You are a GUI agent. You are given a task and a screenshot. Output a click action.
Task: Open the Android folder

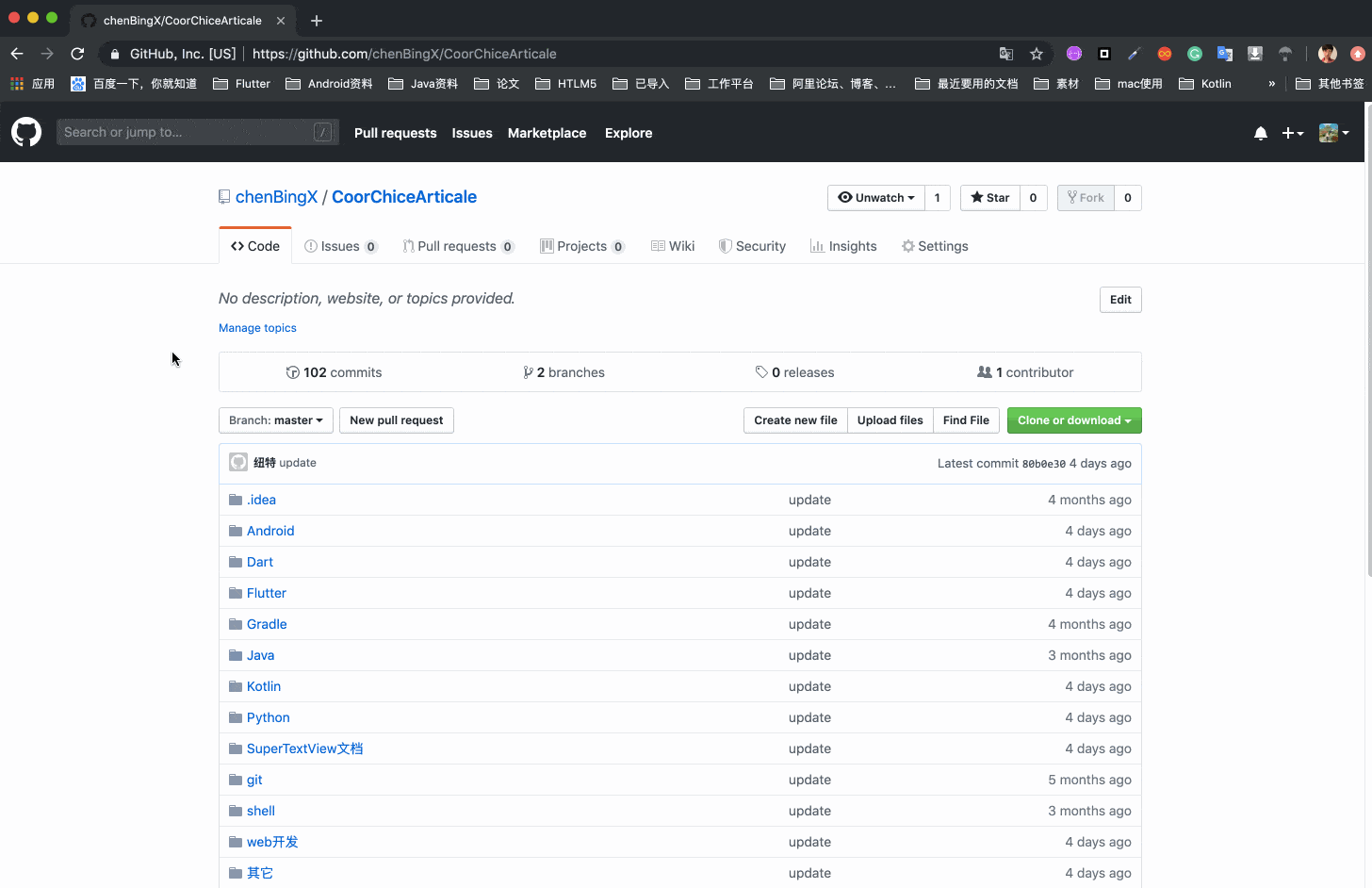pos(270,531)
